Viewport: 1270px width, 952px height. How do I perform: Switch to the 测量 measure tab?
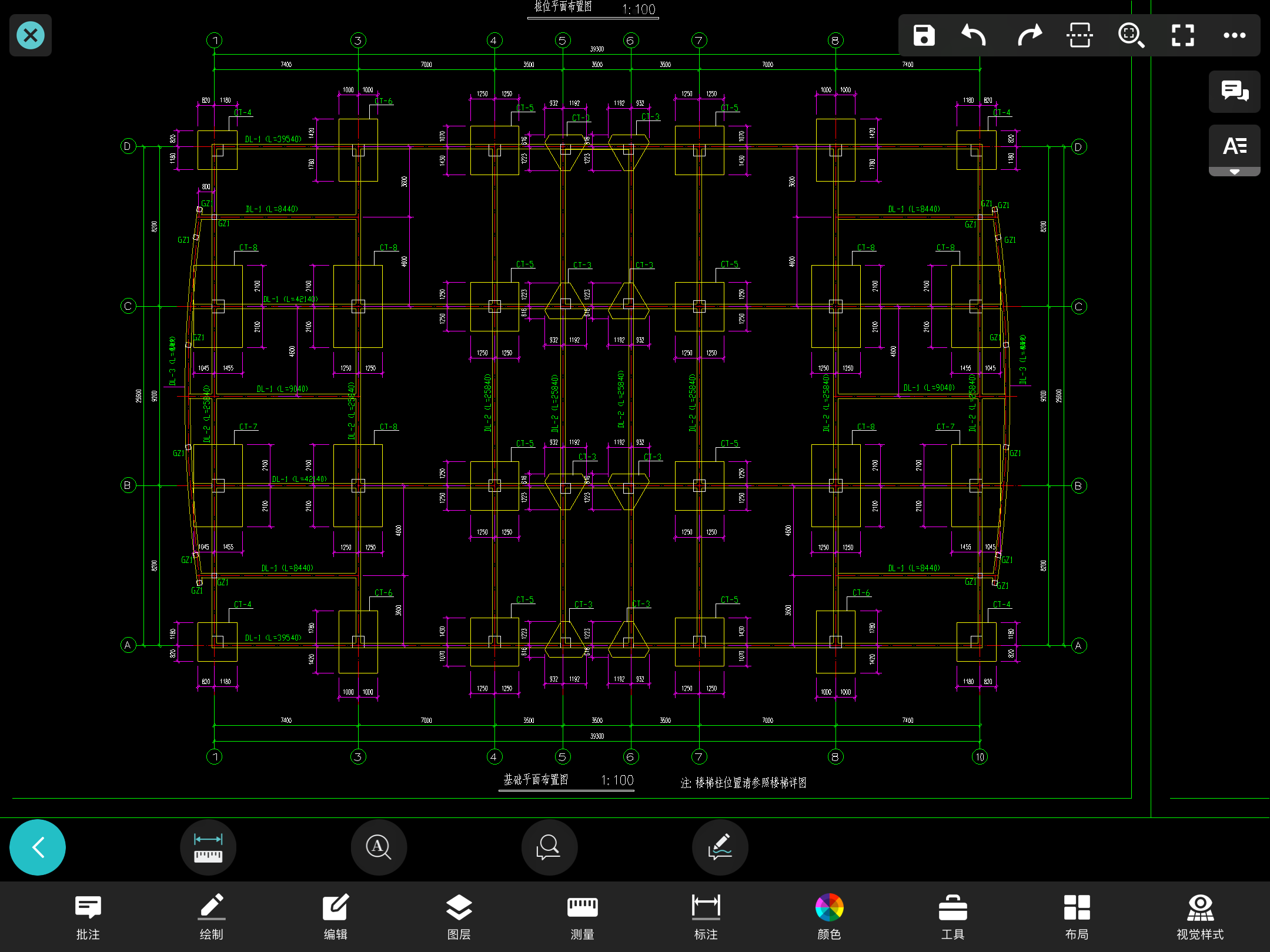pos(582,917)
